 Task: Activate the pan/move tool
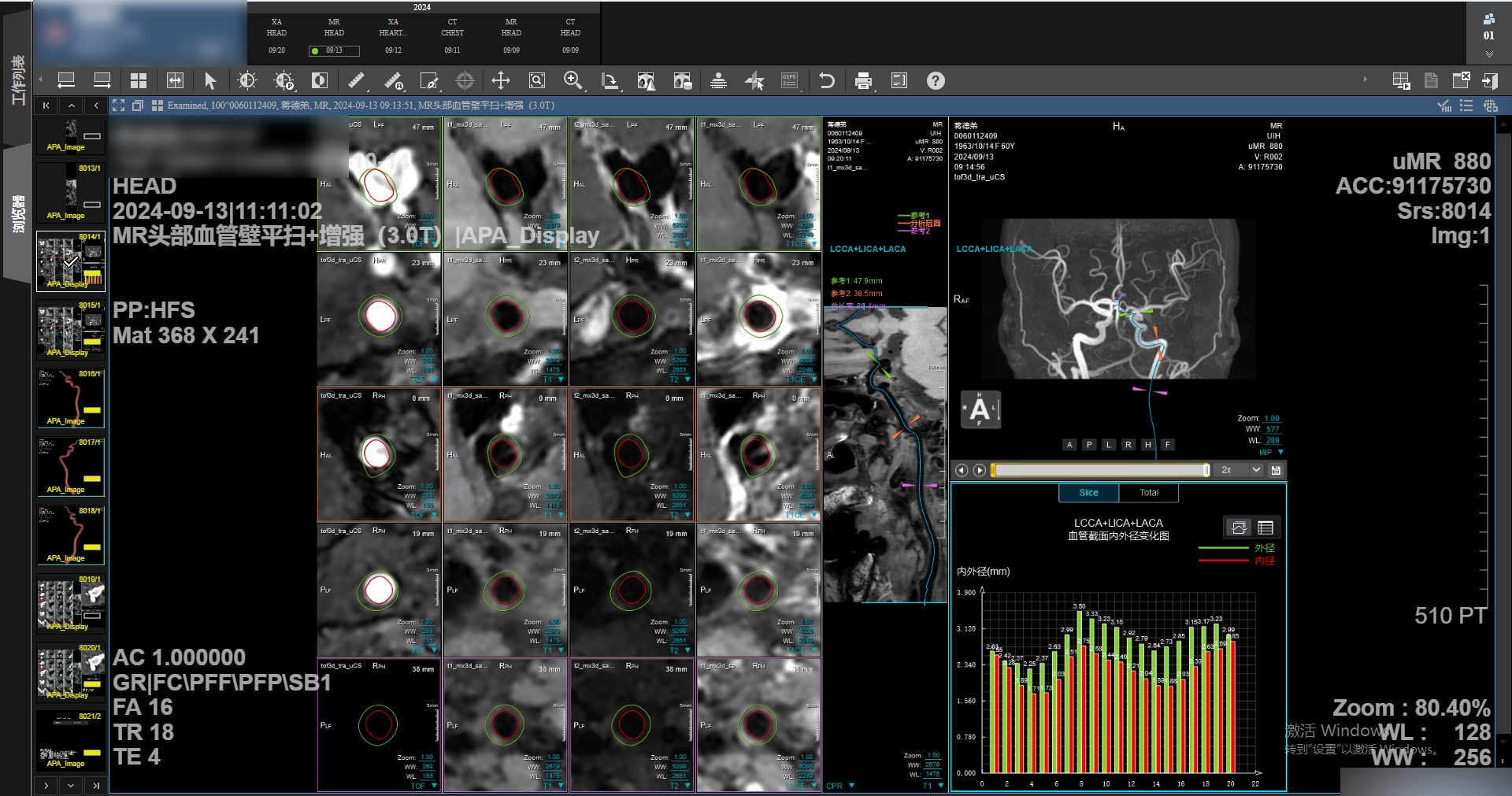(x=501, y=81)
